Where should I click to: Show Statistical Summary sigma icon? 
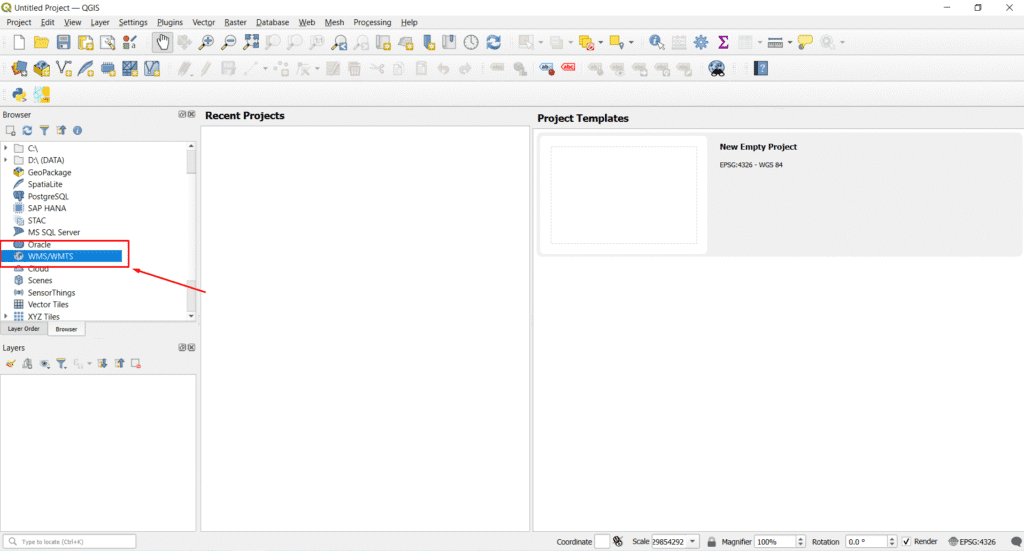pos(723,42)
